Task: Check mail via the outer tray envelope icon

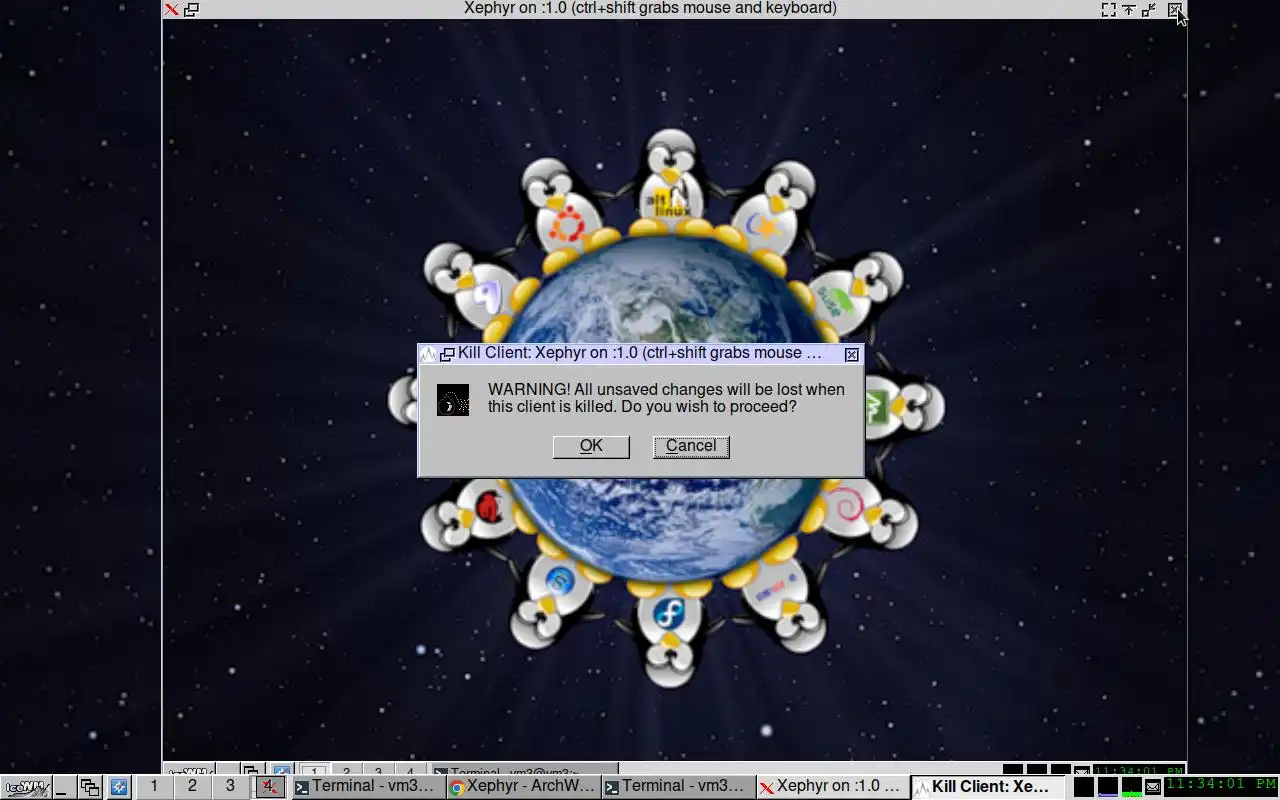Action: [1153, 787]
